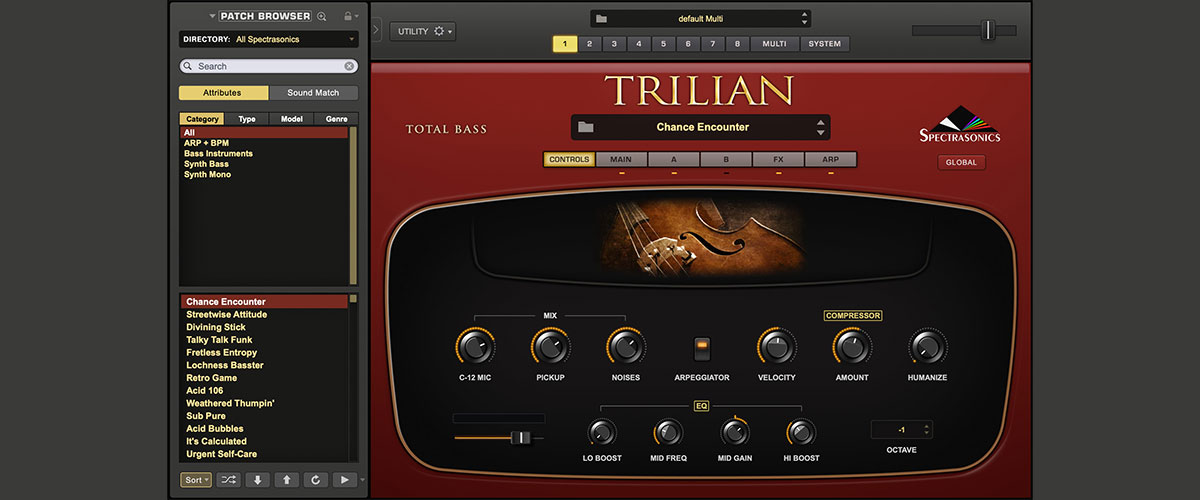Toggle the patch browser lock icon
Viewport: 1200px width, 500px height.
pyautogui.click(x=347, y=16)
